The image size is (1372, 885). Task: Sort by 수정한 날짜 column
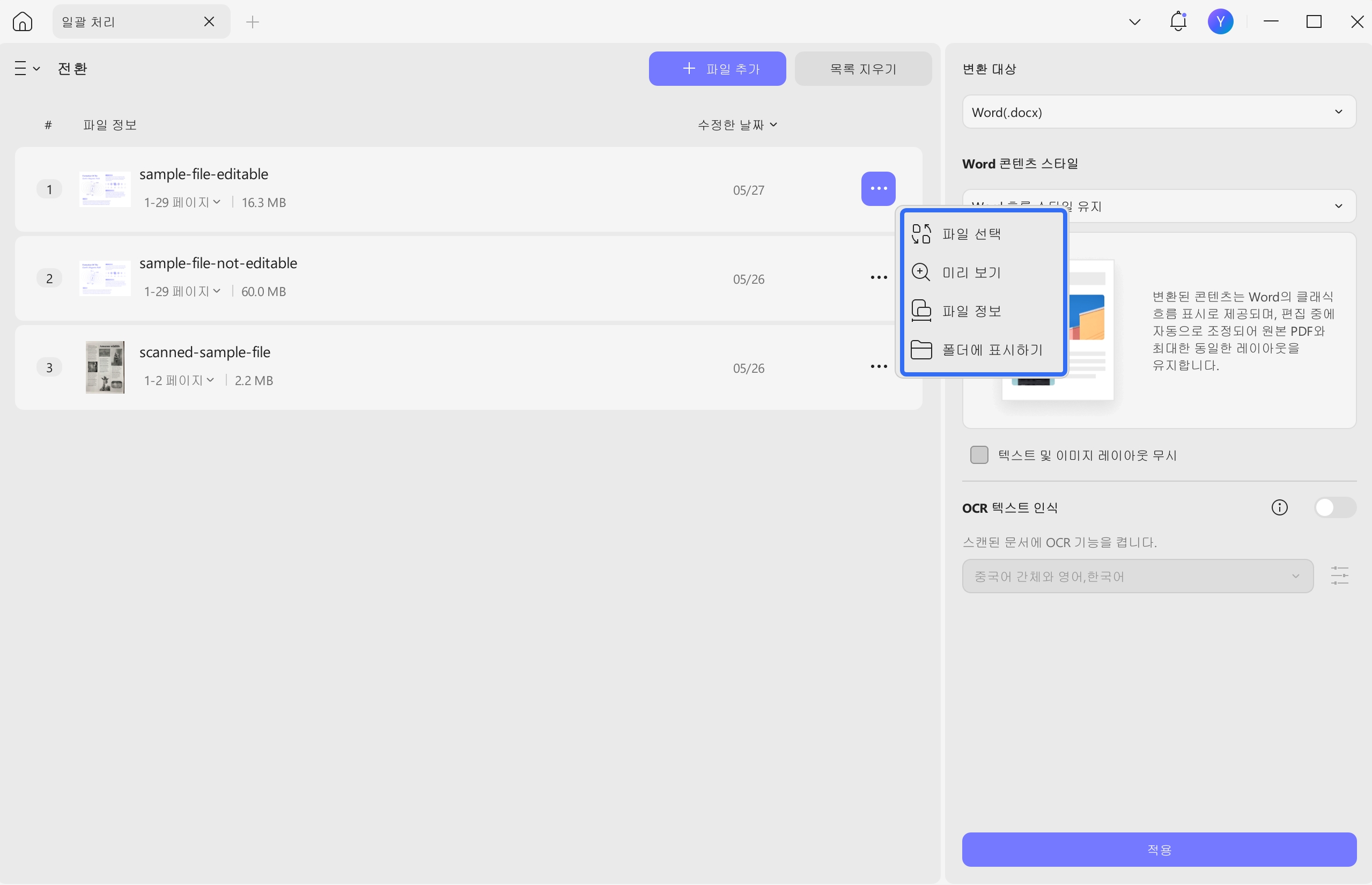[x=737, y=124]
